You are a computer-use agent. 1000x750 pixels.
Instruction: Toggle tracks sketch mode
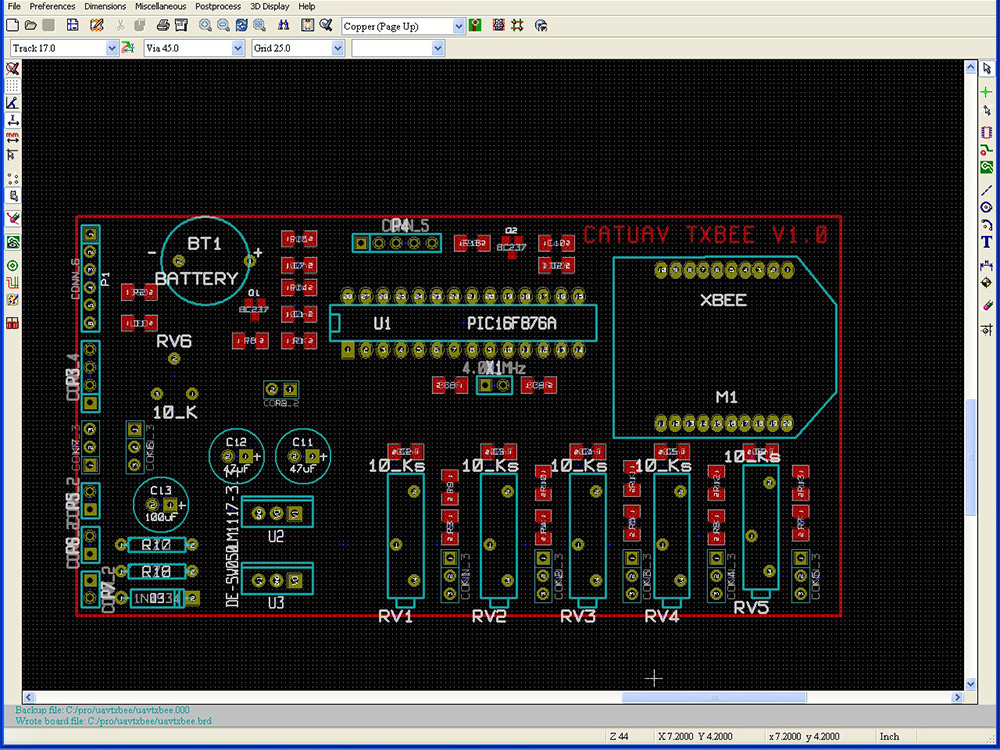click(12, 283)
